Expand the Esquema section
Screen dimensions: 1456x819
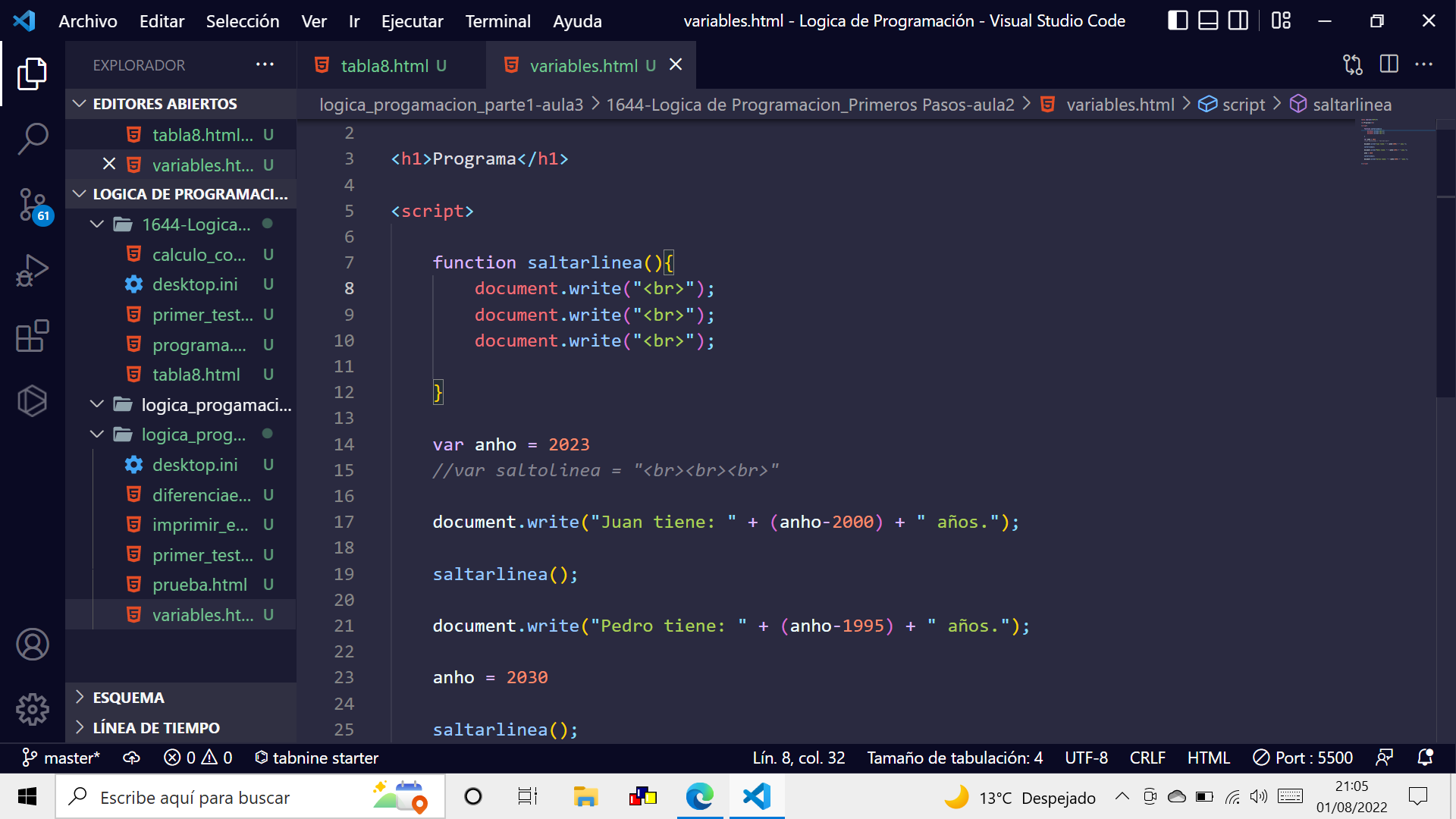click(x=180, y=698)
